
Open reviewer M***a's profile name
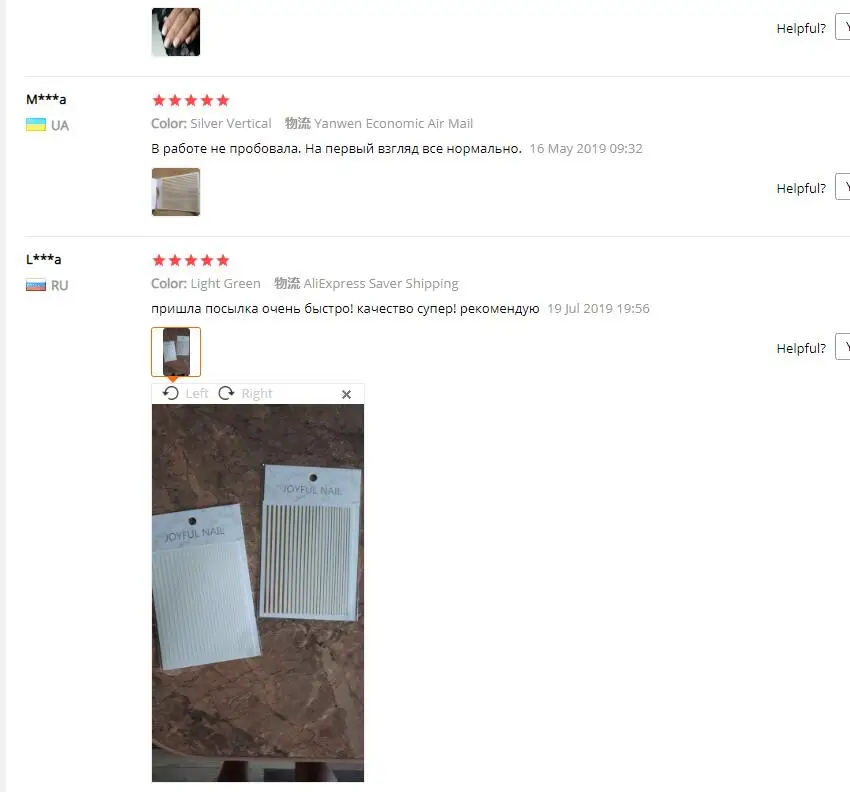coord(46,99)
